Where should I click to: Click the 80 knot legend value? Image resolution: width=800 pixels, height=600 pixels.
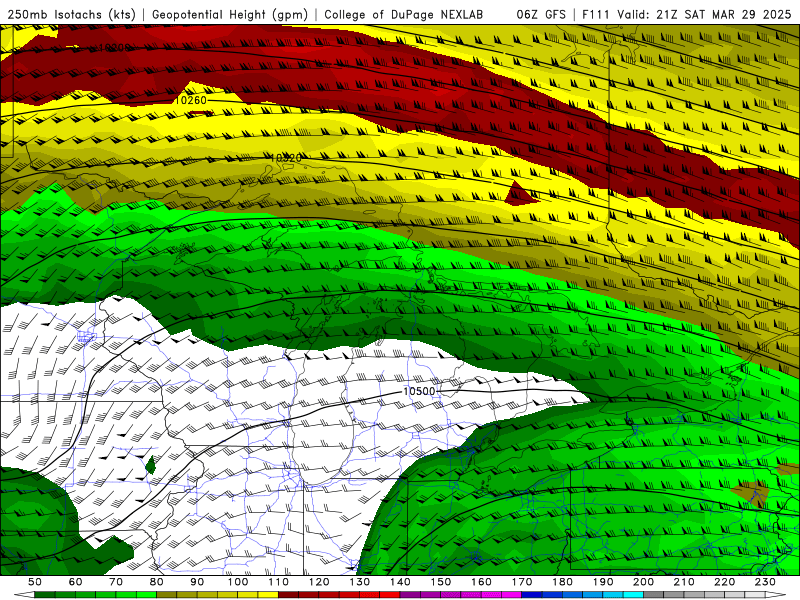(x=157, y=582)
